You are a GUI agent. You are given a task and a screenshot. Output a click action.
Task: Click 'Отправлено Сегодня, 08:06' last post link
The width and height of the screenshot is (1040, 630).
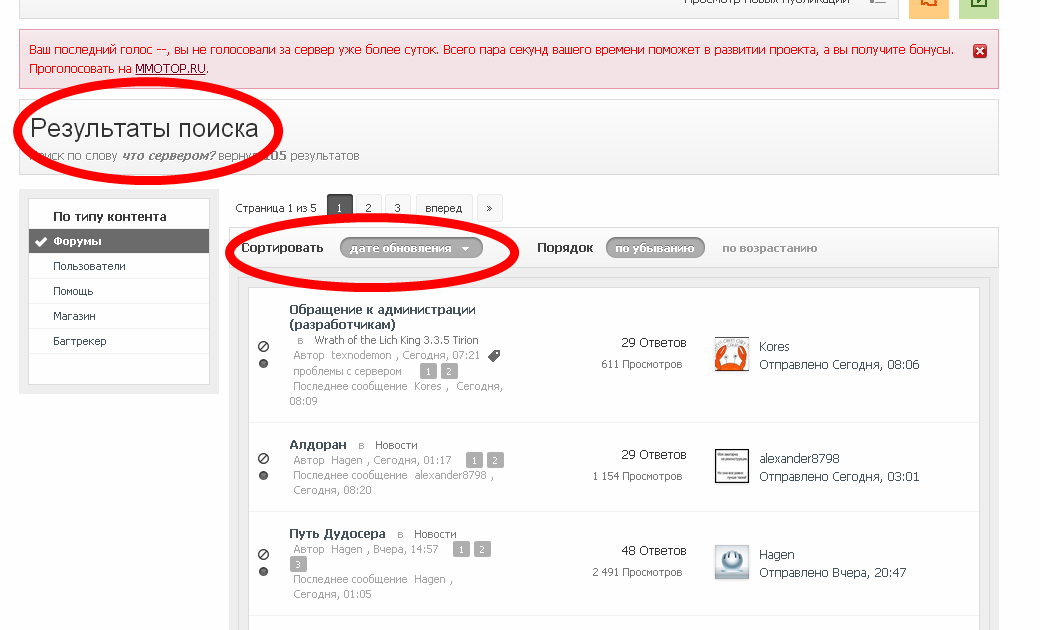(x=839, y=365)
